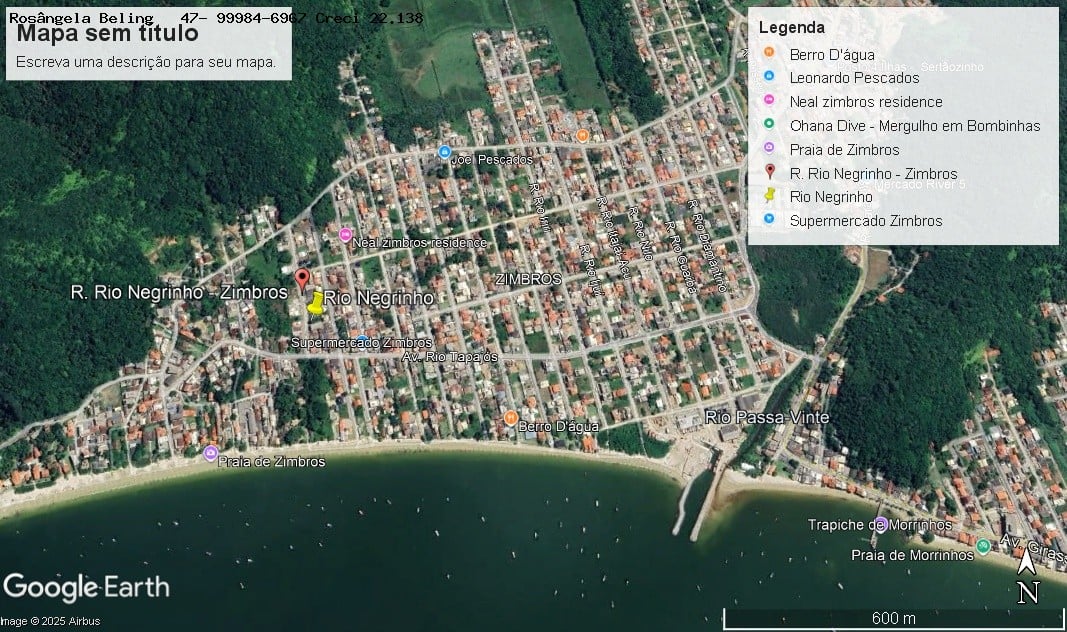Click the blue Leonardo Pescados legend icon
1067x632 pixels.
(x=769, y=76)
